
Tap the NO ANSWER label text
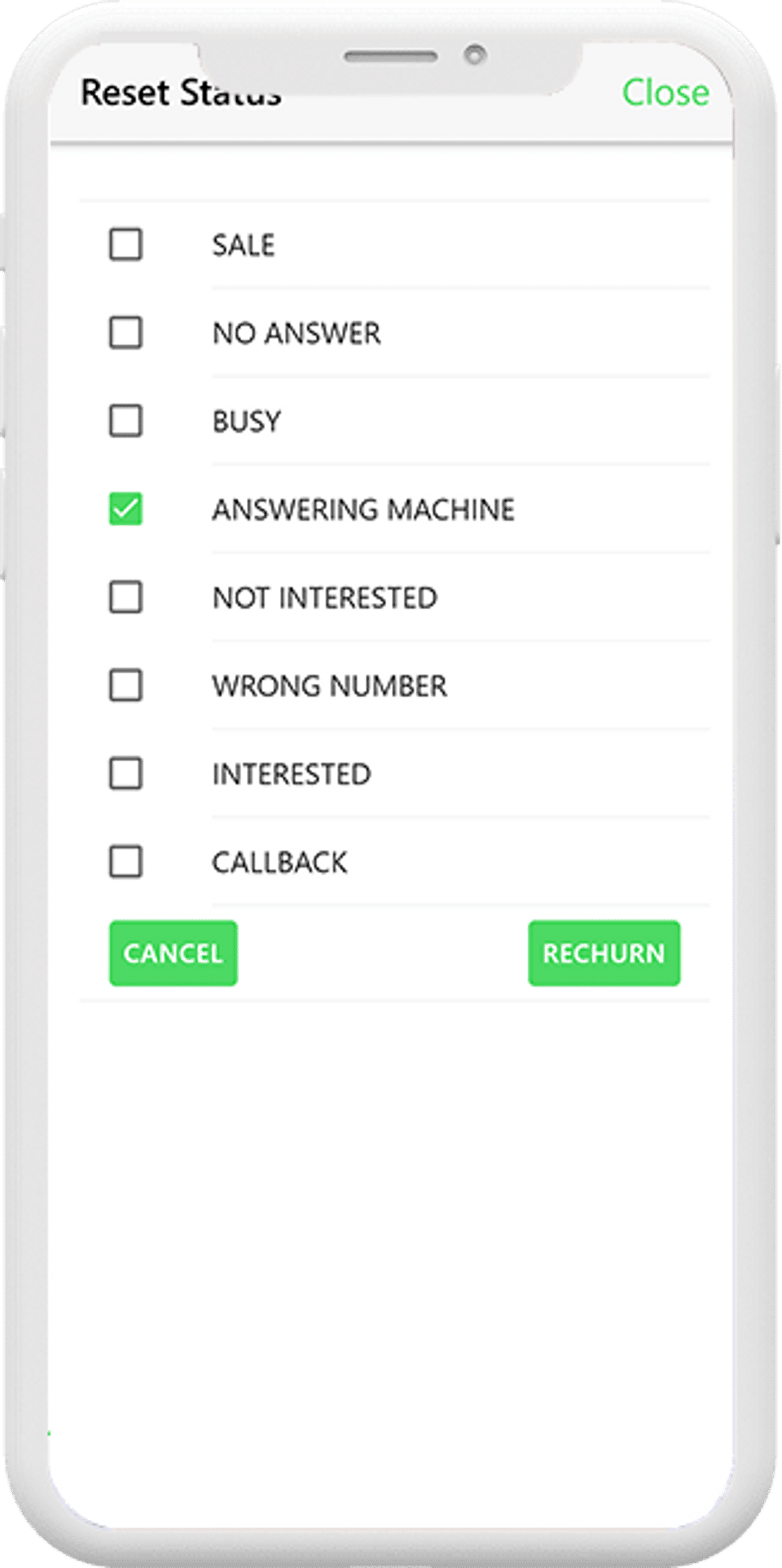coord(297,333)
